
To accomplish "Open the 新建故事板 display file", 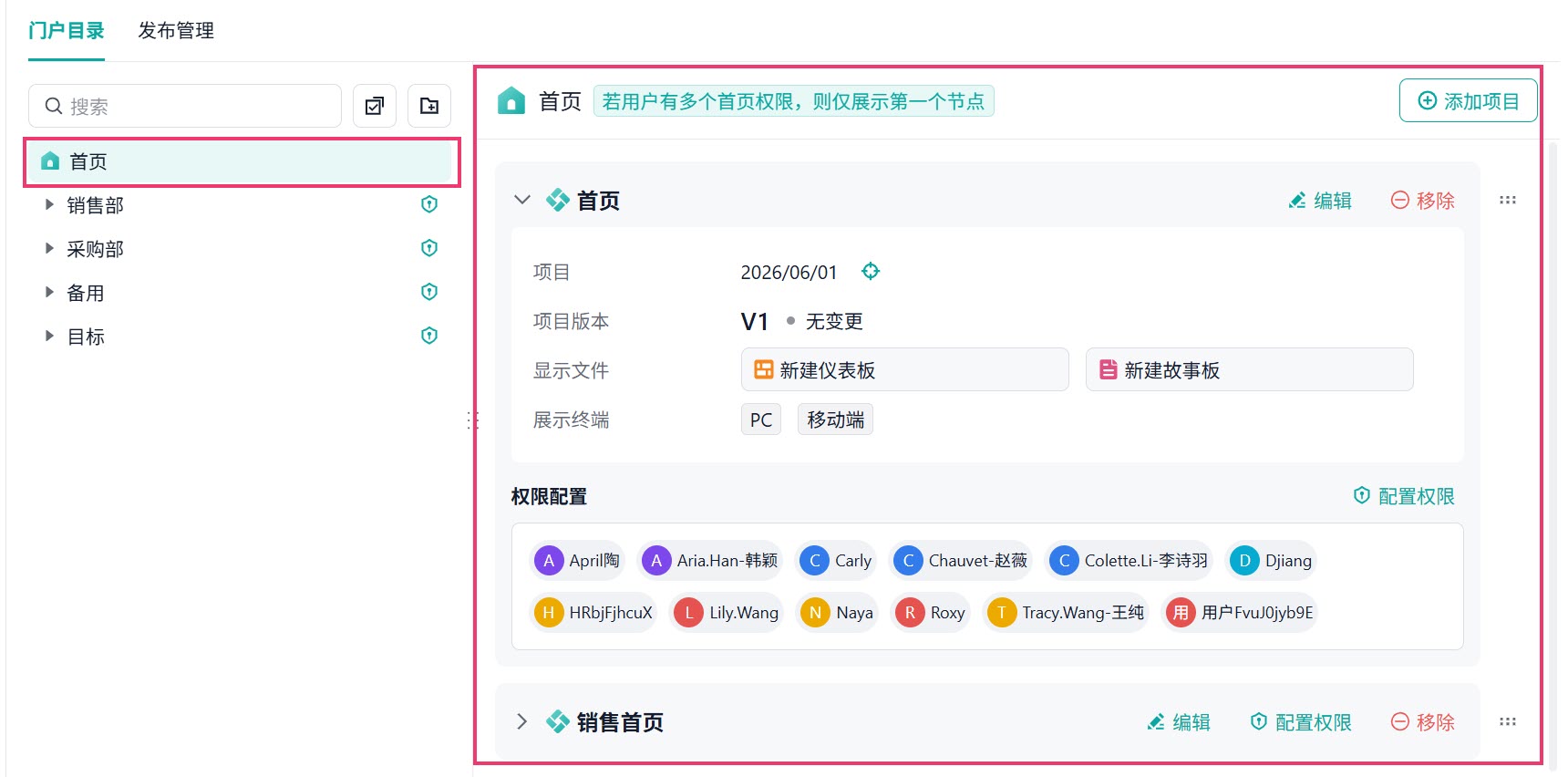I will [x=1250, y=369].
